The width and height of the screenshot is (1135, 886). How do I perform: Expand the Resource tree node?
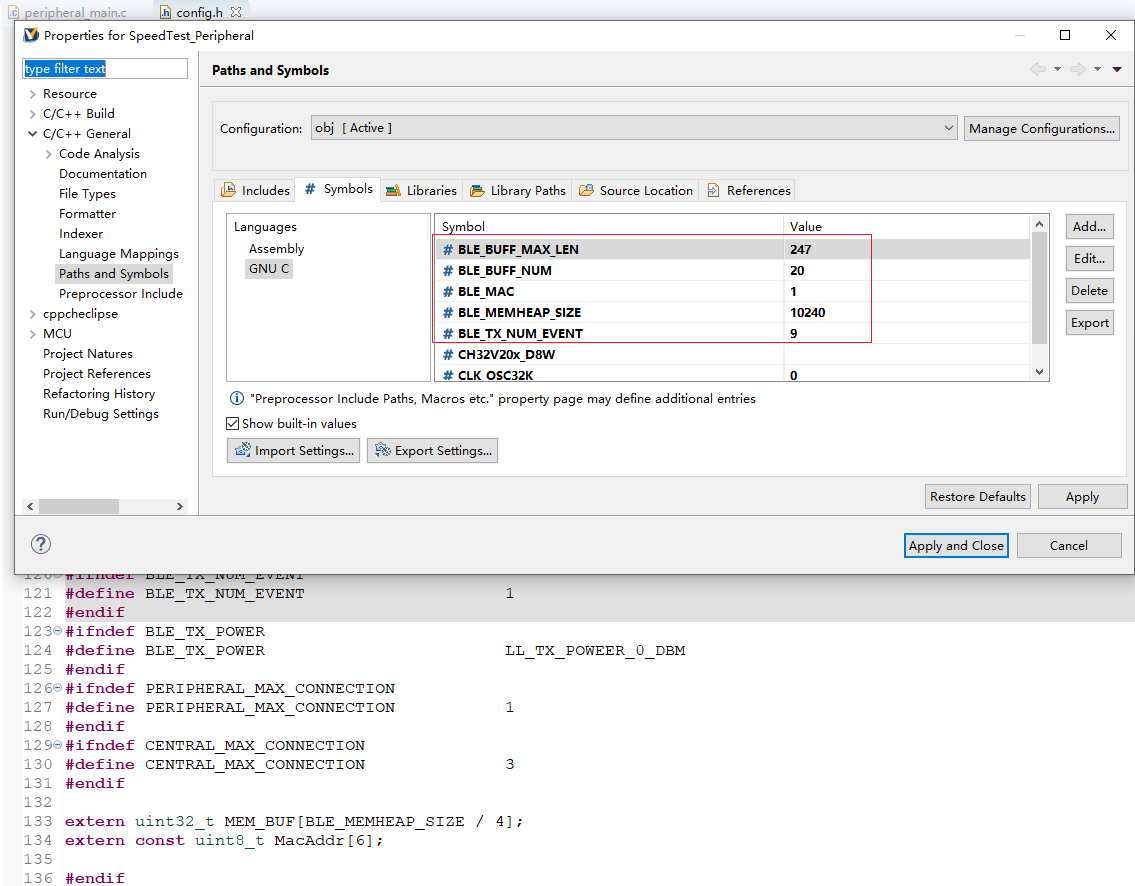(x=33, y=94)
